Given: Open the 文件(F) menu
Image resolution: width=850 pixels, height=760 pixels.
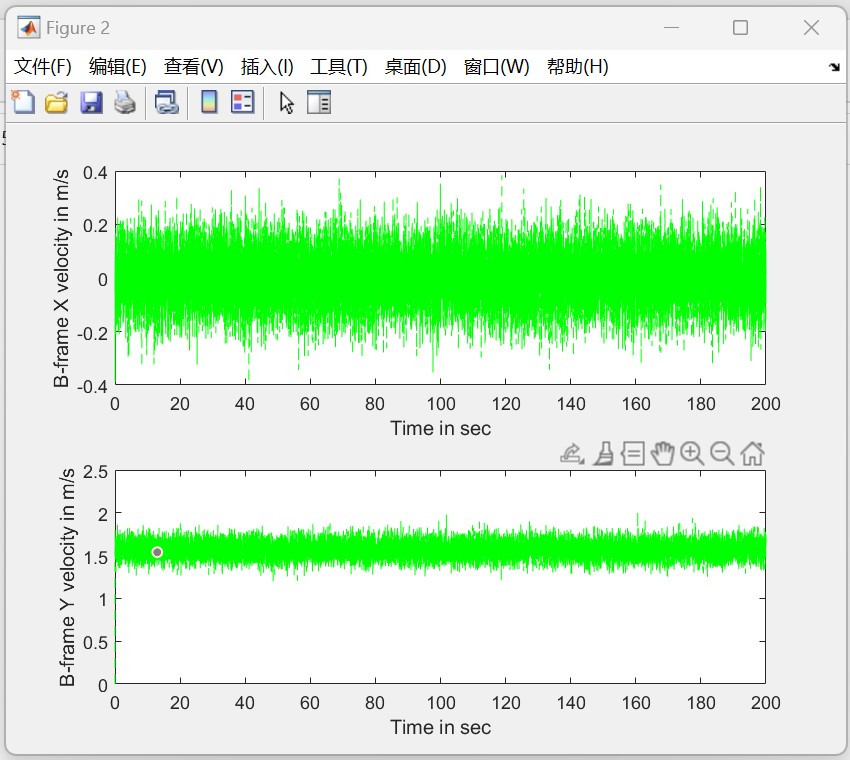Looking at the screenshot, I should [42, 67].
